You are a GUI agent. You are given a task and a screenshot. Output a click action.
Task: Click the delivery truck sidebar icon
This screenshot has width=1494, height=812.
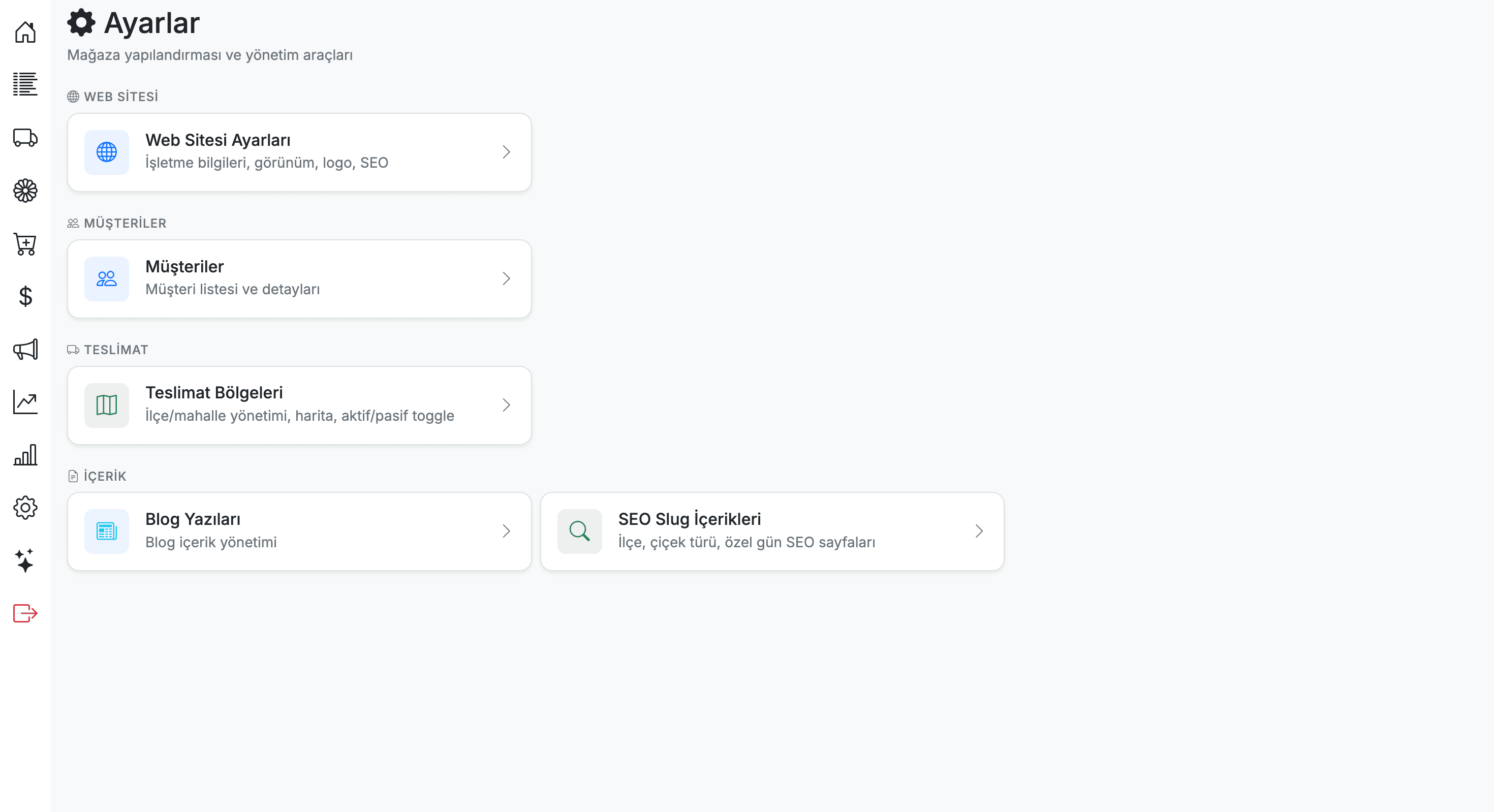pos(25,138)
